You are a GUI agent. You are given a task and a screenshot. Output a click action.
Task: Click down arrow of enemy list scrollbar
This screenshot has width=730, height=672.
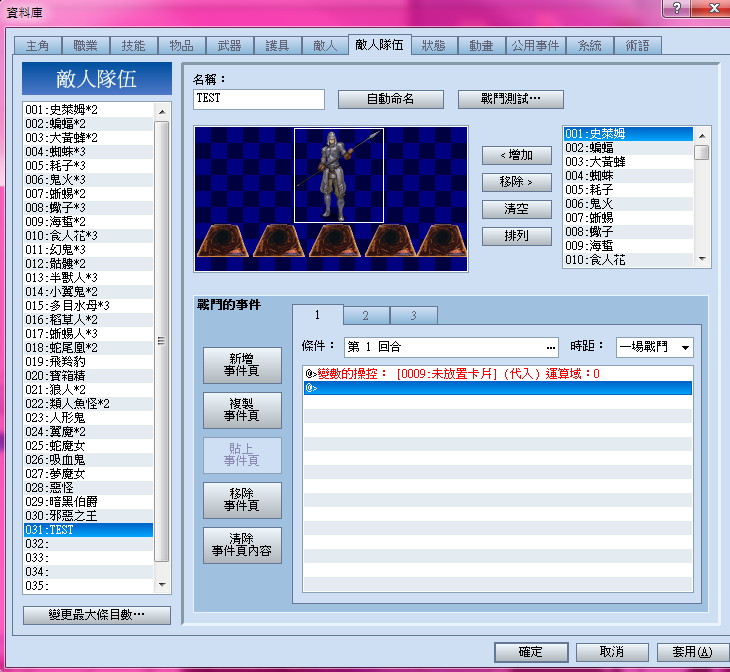pos(702,259)
